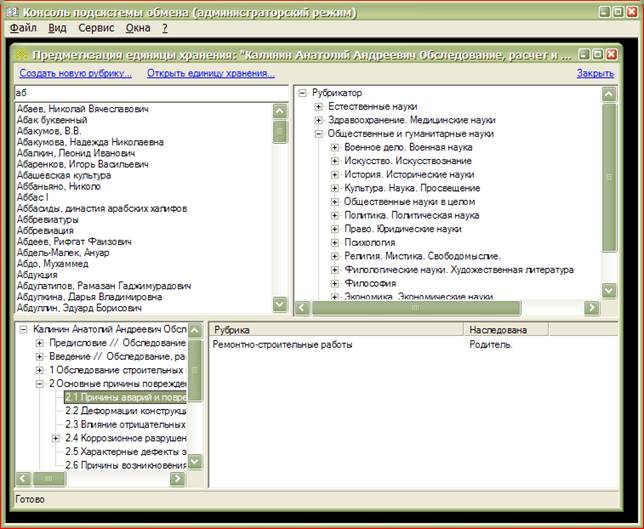This screenshot has width=644, height=529.
Task: Expand the Естественные науки node
Action: [x=319, y=106]
